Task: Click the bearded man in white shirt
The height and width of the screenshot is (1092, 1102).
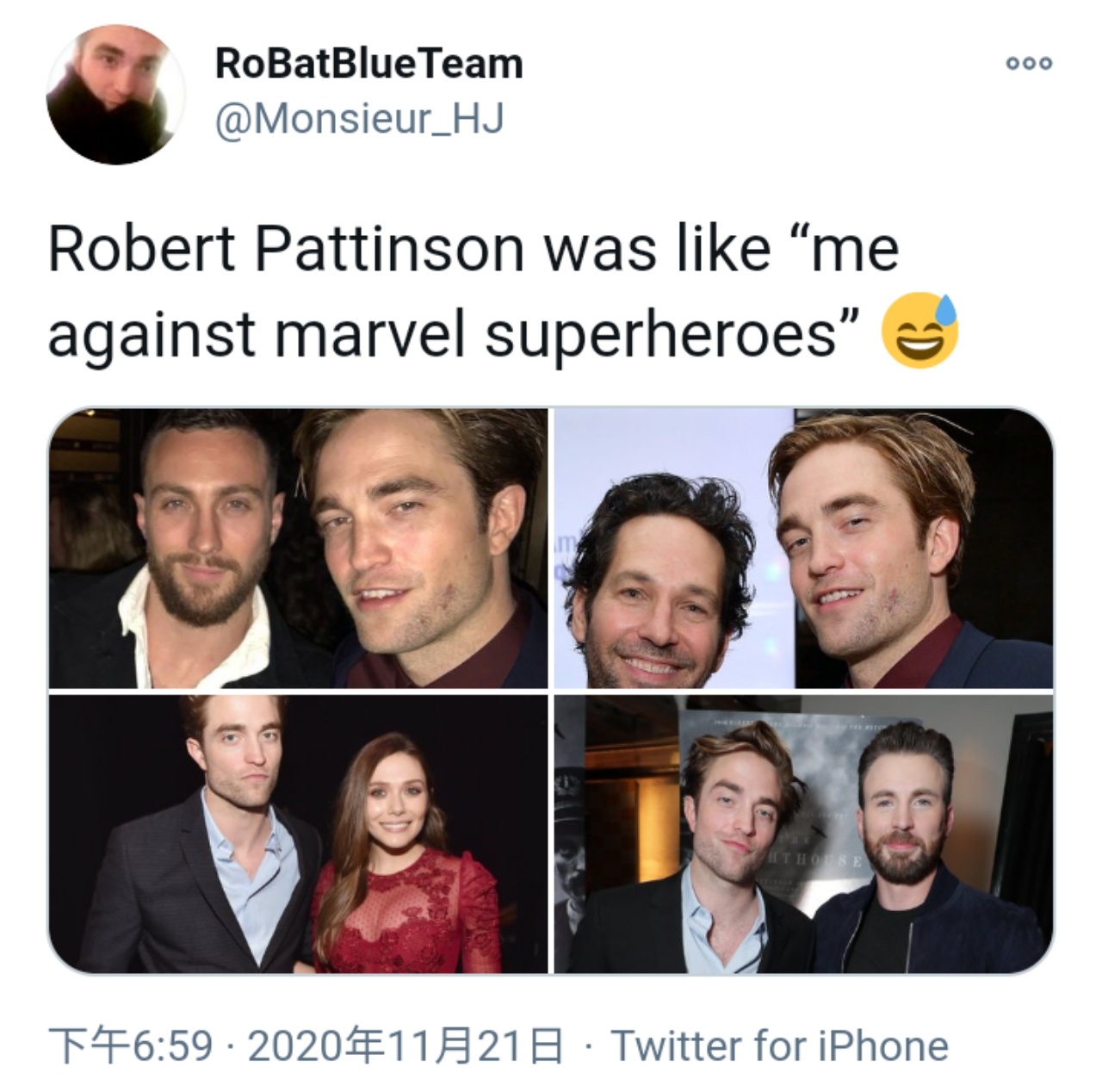Action: coord(198,551)
